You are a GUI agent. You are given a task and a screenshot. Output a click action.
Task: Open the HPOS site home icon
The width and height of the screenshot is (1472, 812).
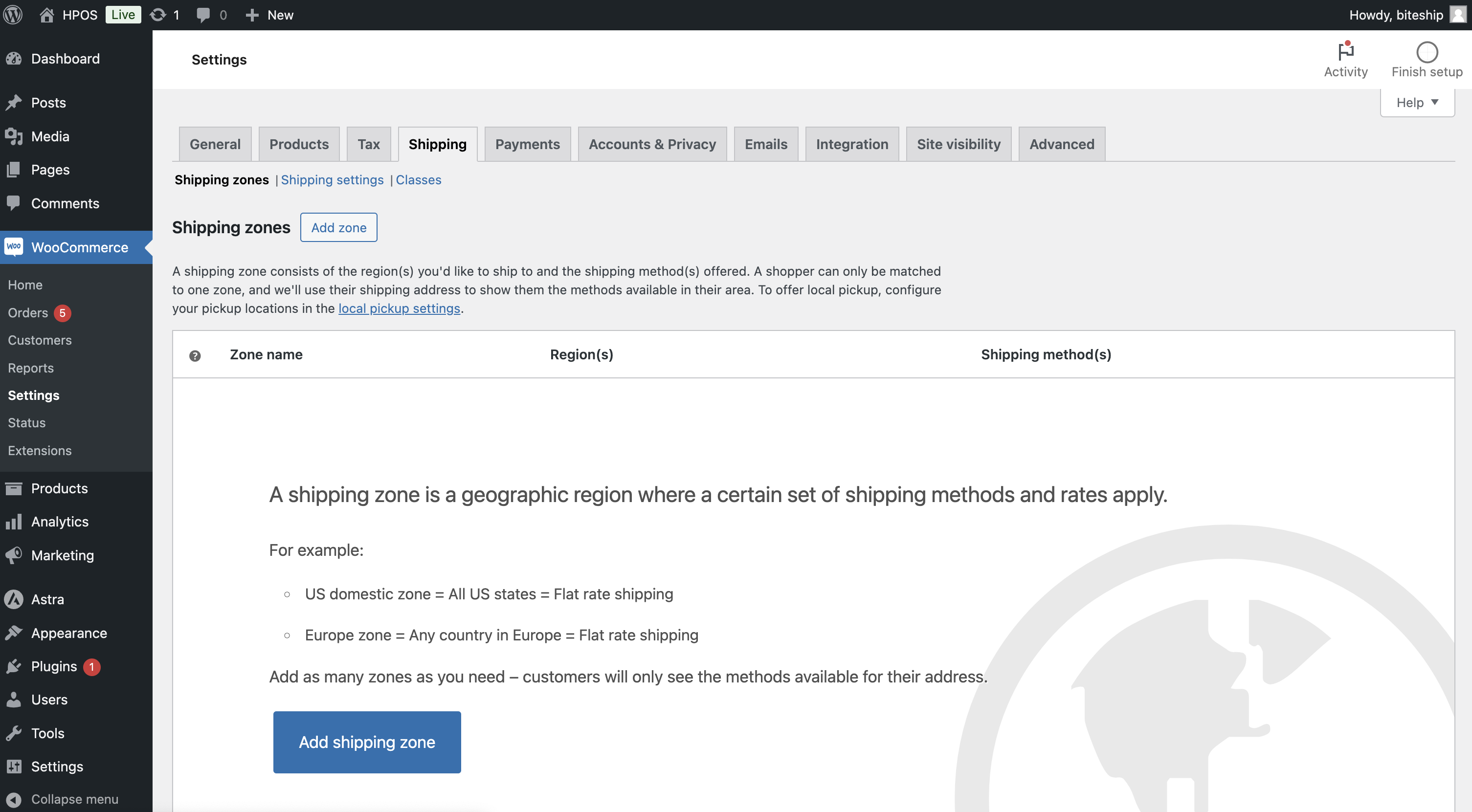pos(47,15)
